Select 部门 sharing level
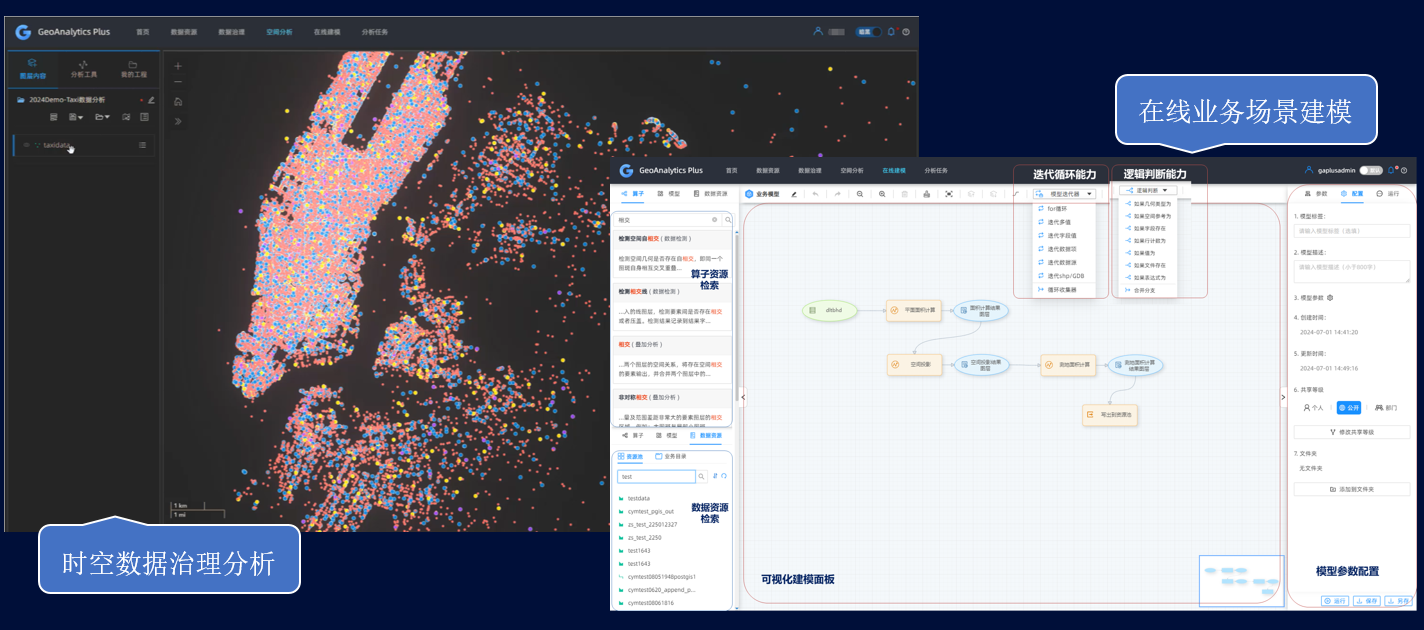Viewport: 1424px width, 630px height. pyautogui.click(x=1386, y=408)
